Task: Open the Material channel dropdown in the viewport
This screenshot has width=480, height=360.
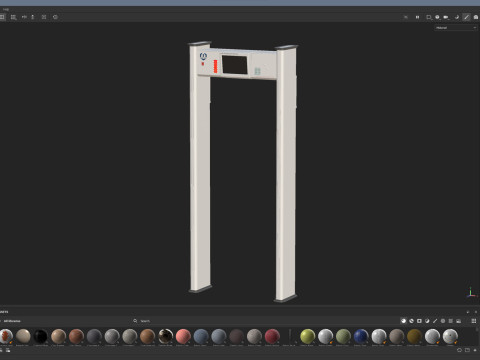Action: point(456,28)
